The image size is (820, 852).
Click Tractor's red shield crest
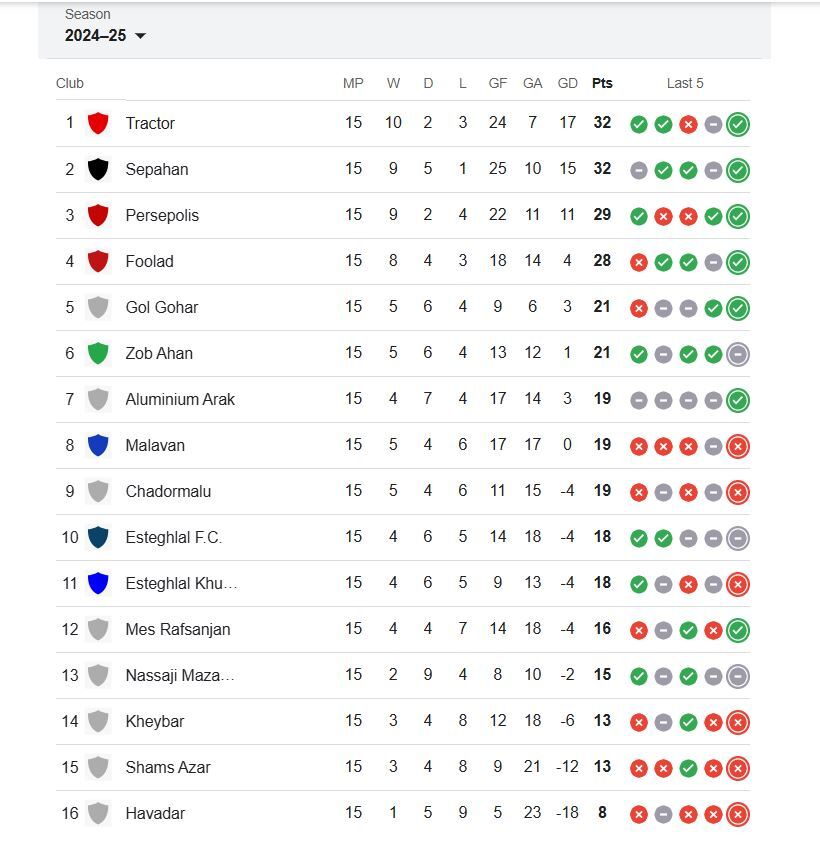tap(98, 123)
